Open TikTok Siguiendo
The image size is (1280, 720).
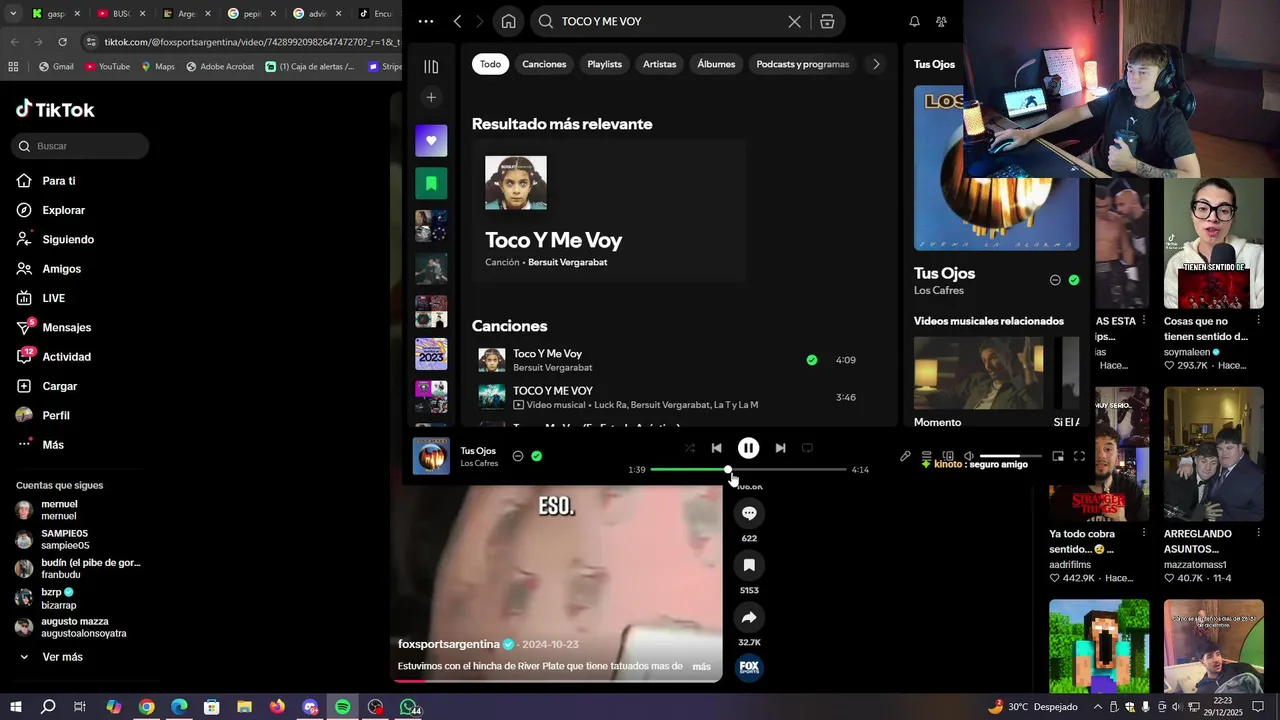point(68,239)
